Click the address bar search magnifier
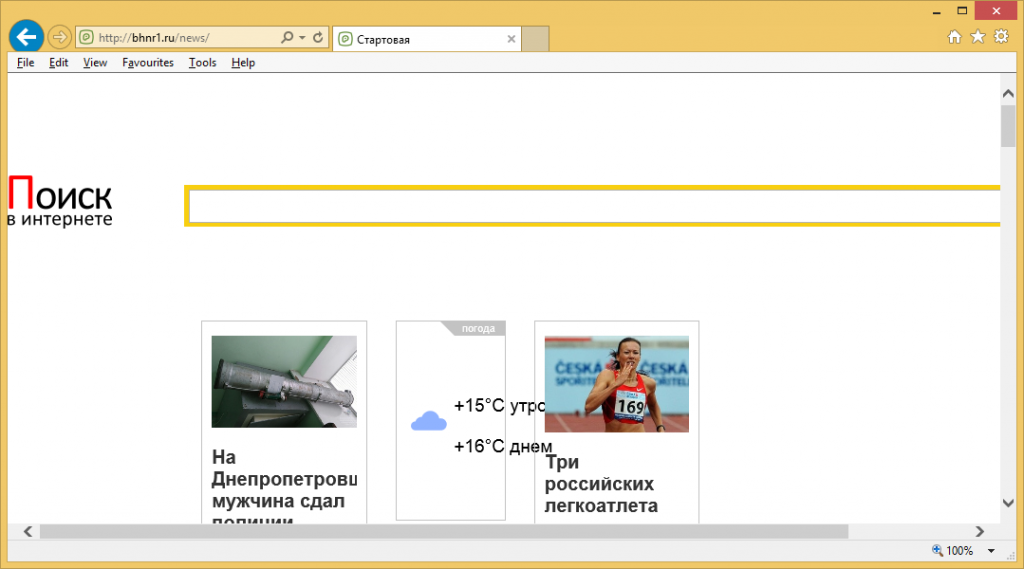This screenshot has height=569, width=1024. [286, 38]
